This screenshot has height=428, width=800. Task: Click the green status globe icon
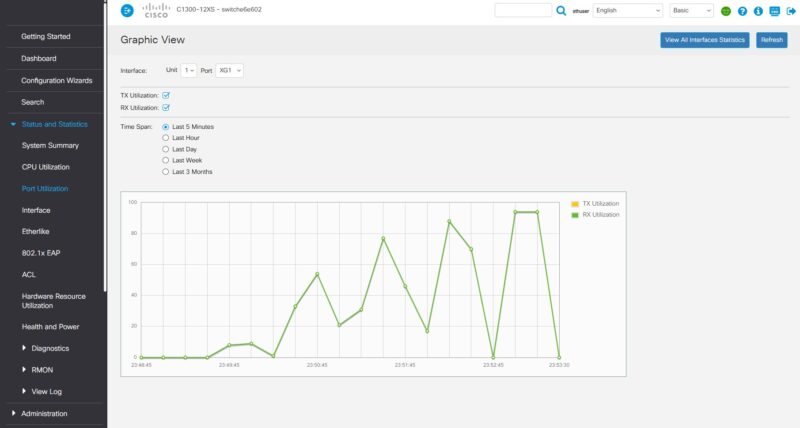tap(726, 11)
